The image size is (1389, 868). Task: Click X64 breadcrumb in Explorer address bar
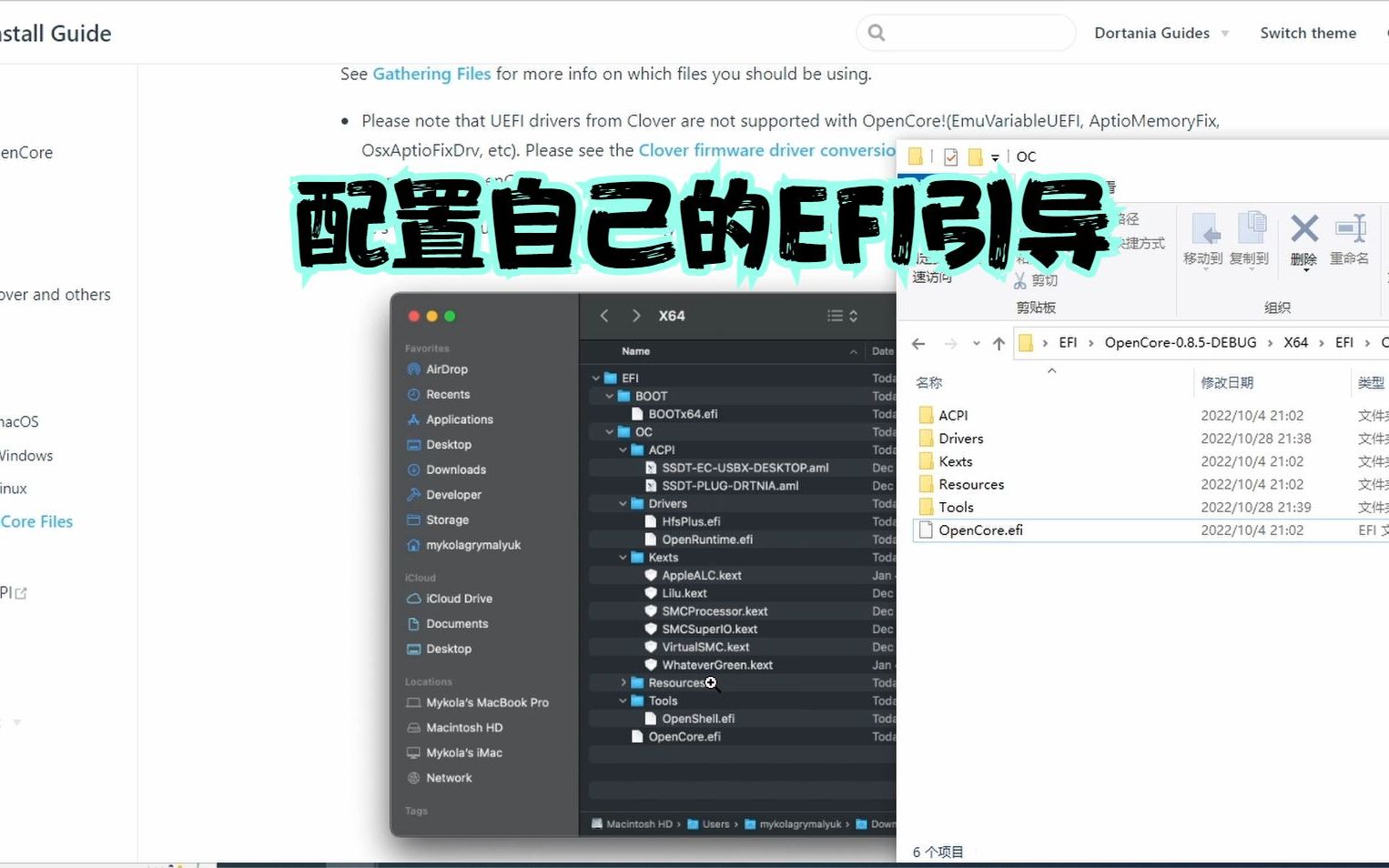click(x=1295, y=342)
